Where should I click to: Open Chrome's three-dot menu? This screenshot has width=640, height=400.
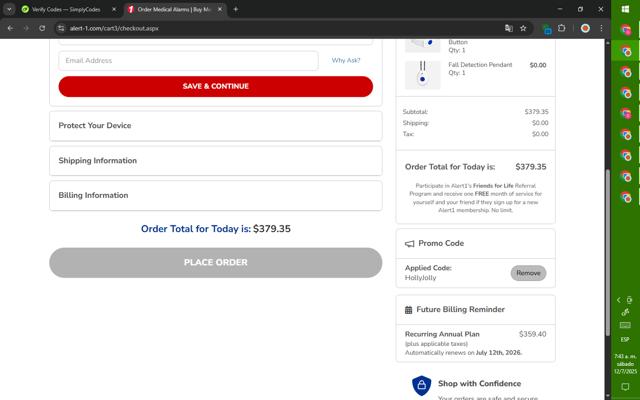tap(601, 28)
